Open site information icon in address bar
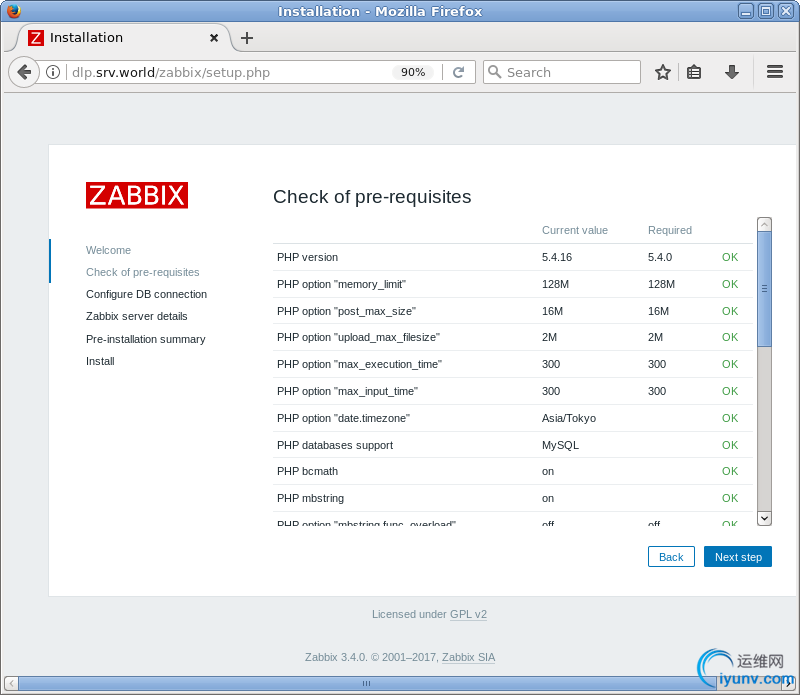 click(x=53, y=72)
